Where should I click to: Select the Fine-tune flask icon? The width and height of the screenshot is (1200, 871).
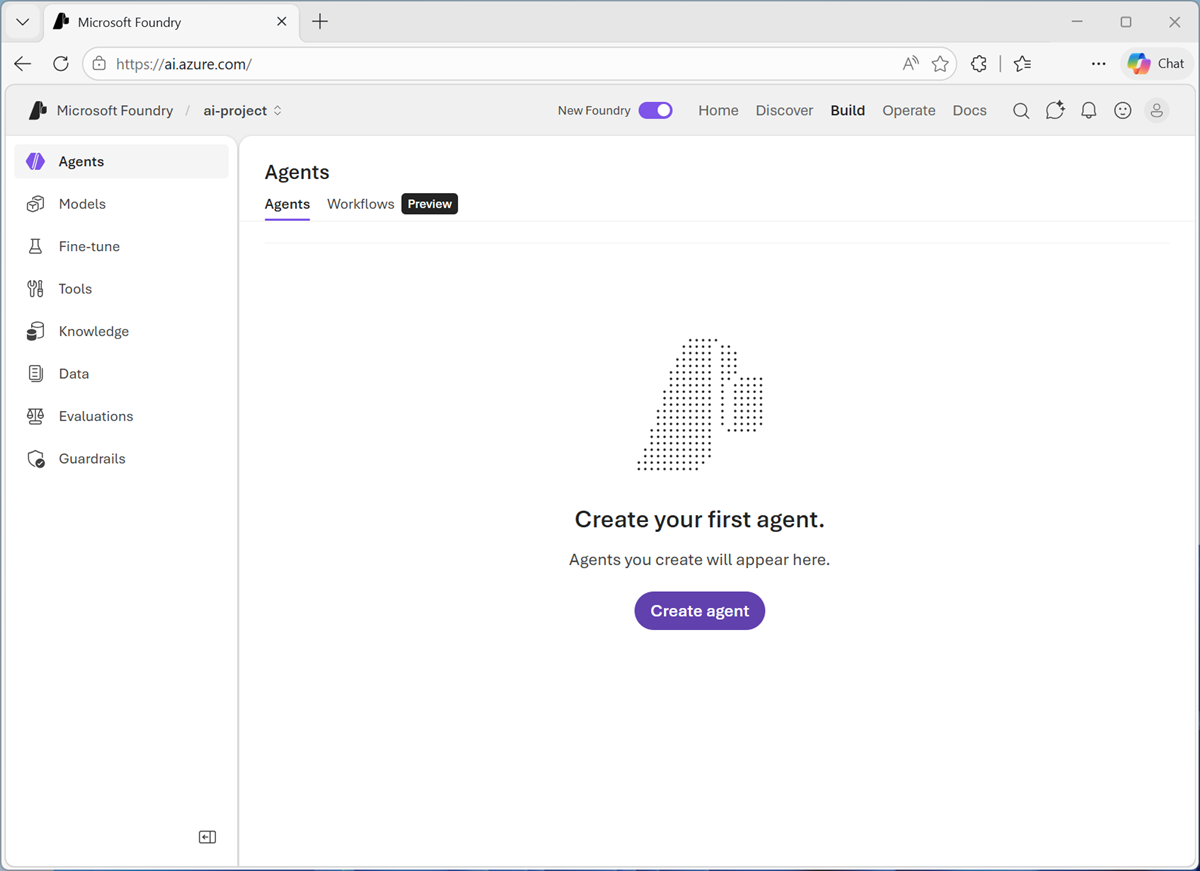coord(35,246)
